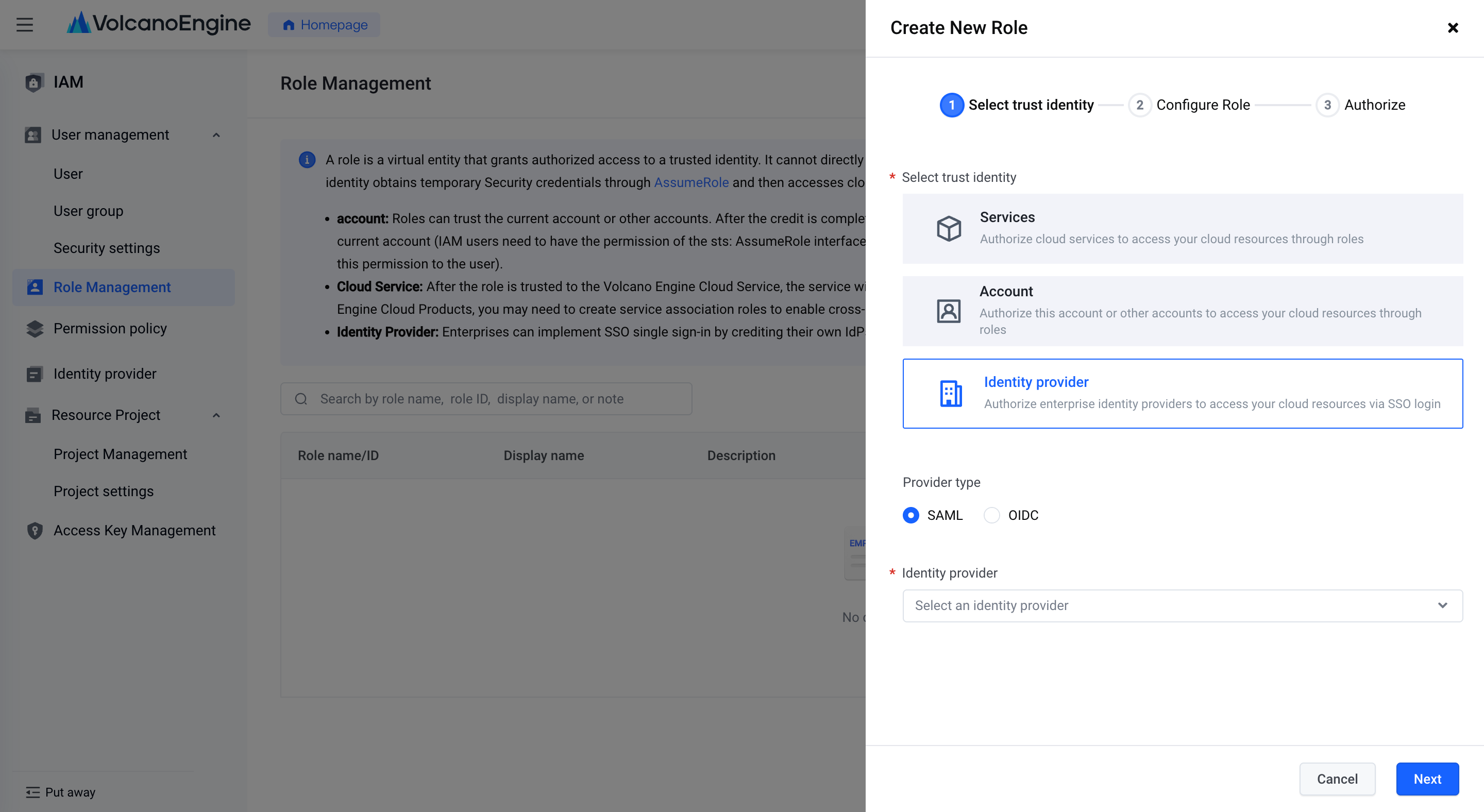Open the identity provider dropdown

coord(1182,605)
